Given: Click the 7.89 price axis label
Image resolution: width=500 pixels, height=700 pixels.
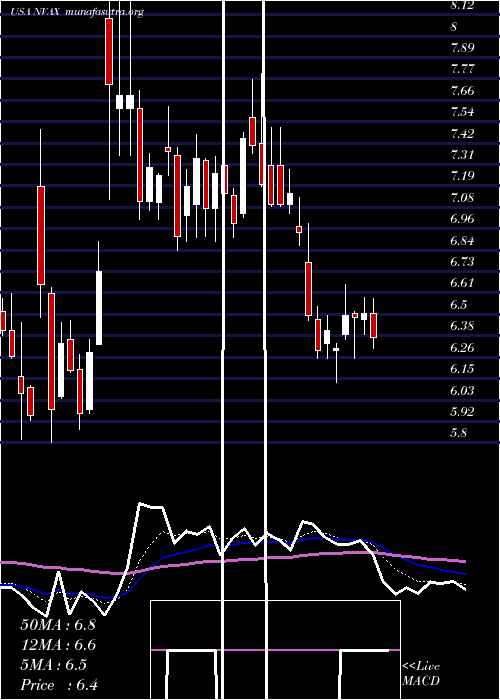Looking at the screenshot, I should (x=462, y=48).
